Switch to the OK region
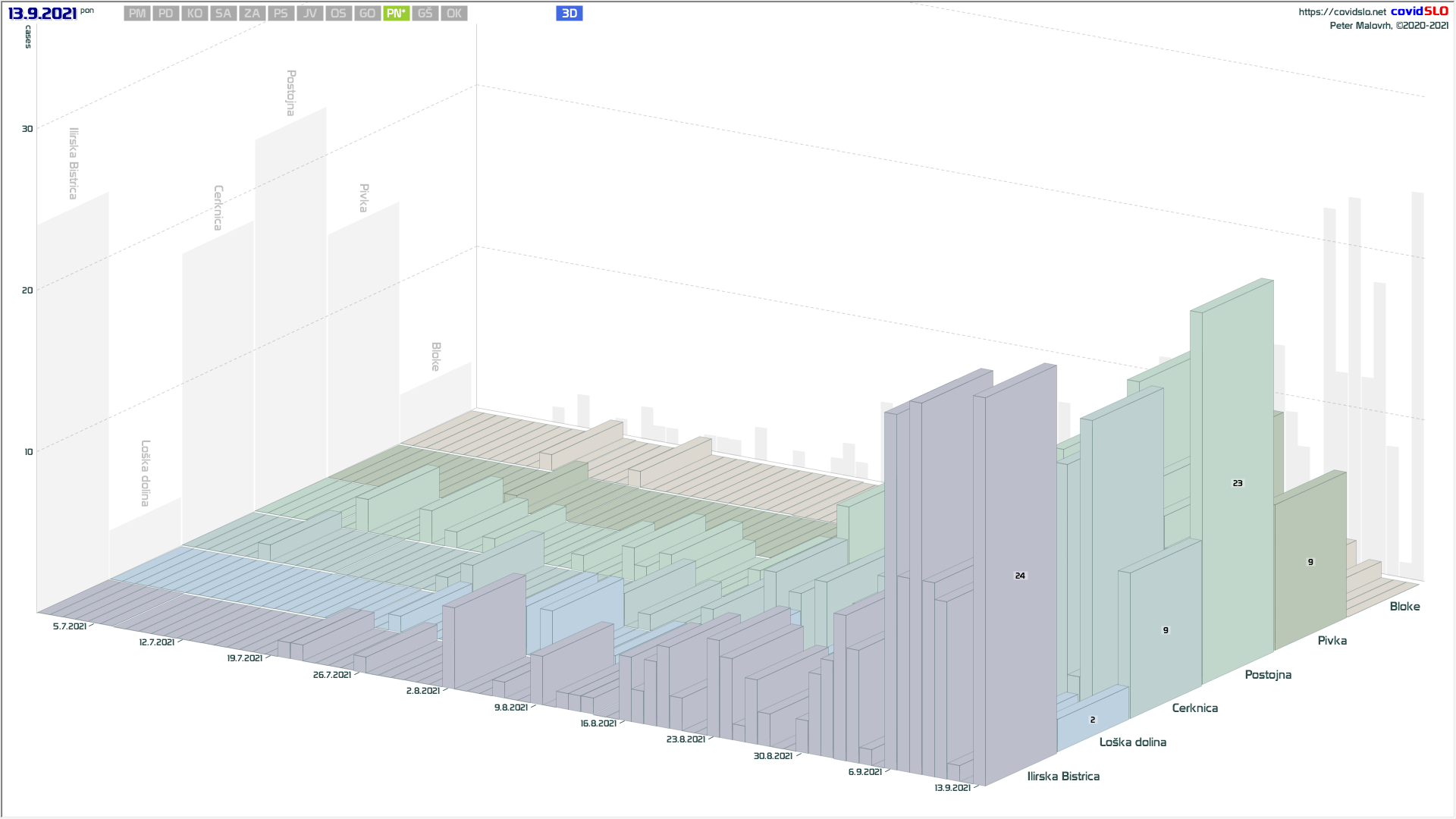This screenshot has width=1456, height=819. tap(453, 14)
